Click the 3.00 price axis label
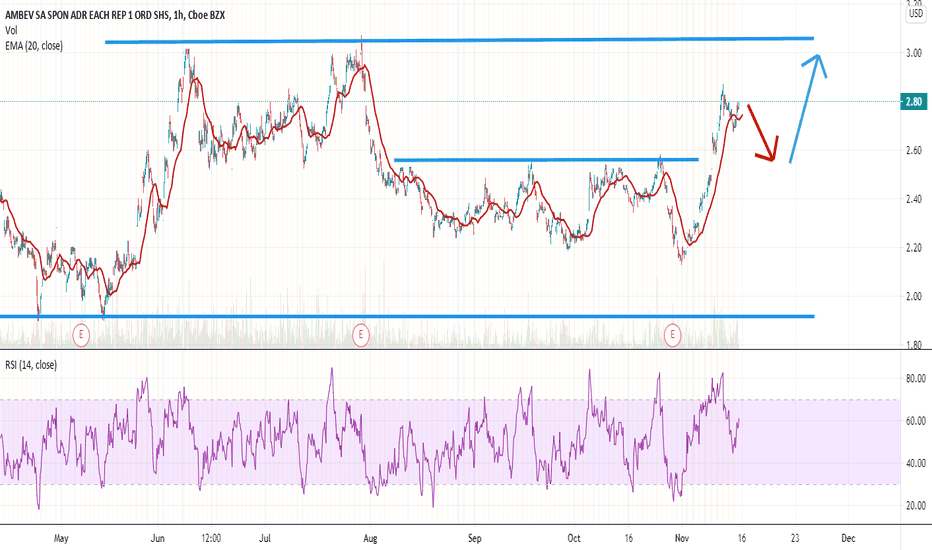This screenshot has height=550, width=932. 914,53
